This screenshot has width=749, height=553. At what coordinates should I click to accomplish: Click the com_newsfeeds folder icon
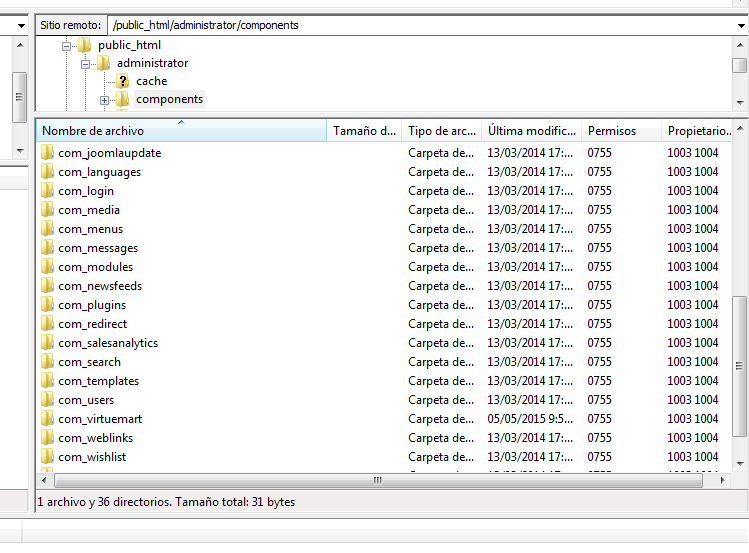tap(47, 286)
